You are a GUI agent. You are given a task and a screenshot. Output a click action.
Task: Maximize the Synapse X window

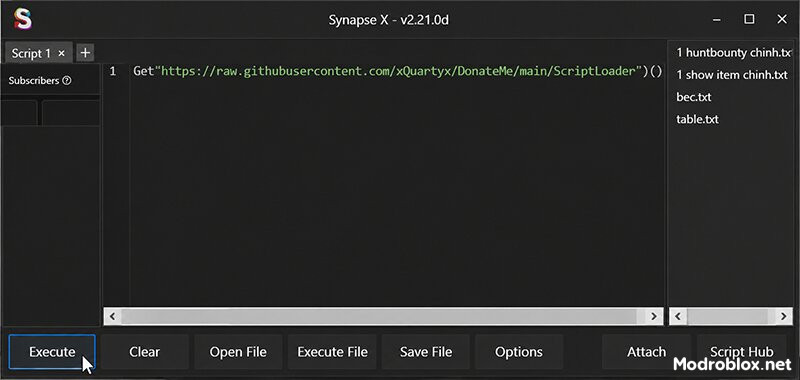tap(749, 19)
